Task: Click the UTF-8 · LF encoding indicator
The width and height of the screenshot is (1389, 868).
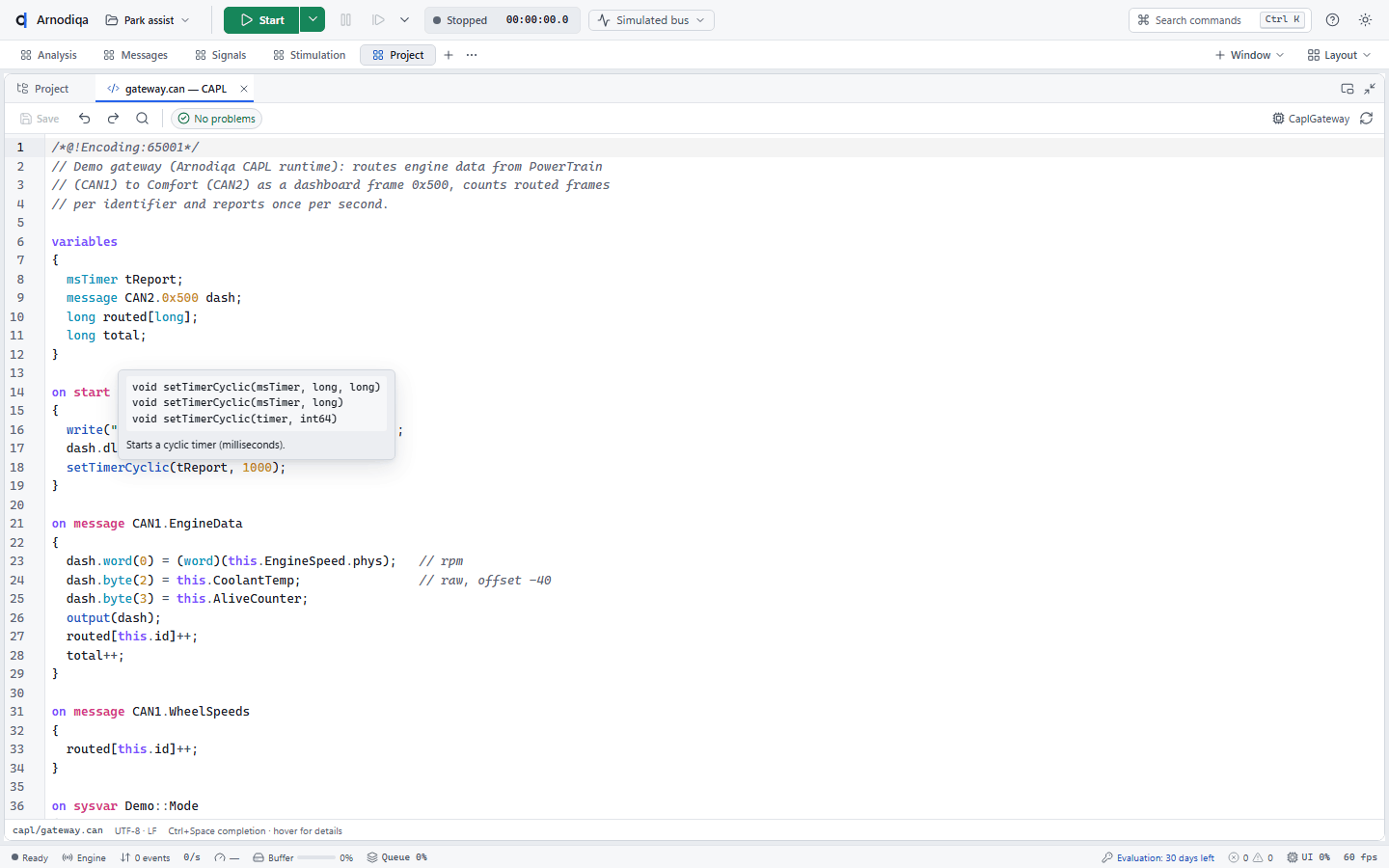Action: pyautogui.click(x=136, y=831)
